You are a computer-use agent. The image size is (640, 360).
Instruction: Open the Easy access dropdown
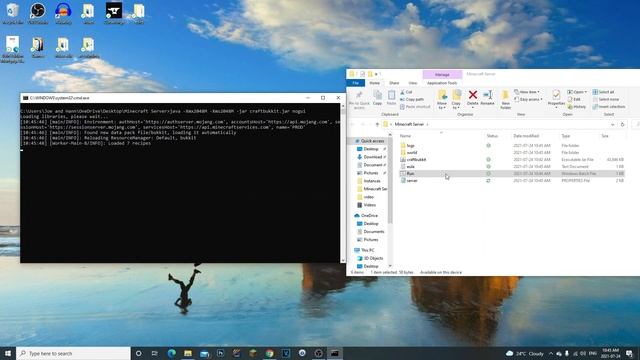tap(528, 99)
